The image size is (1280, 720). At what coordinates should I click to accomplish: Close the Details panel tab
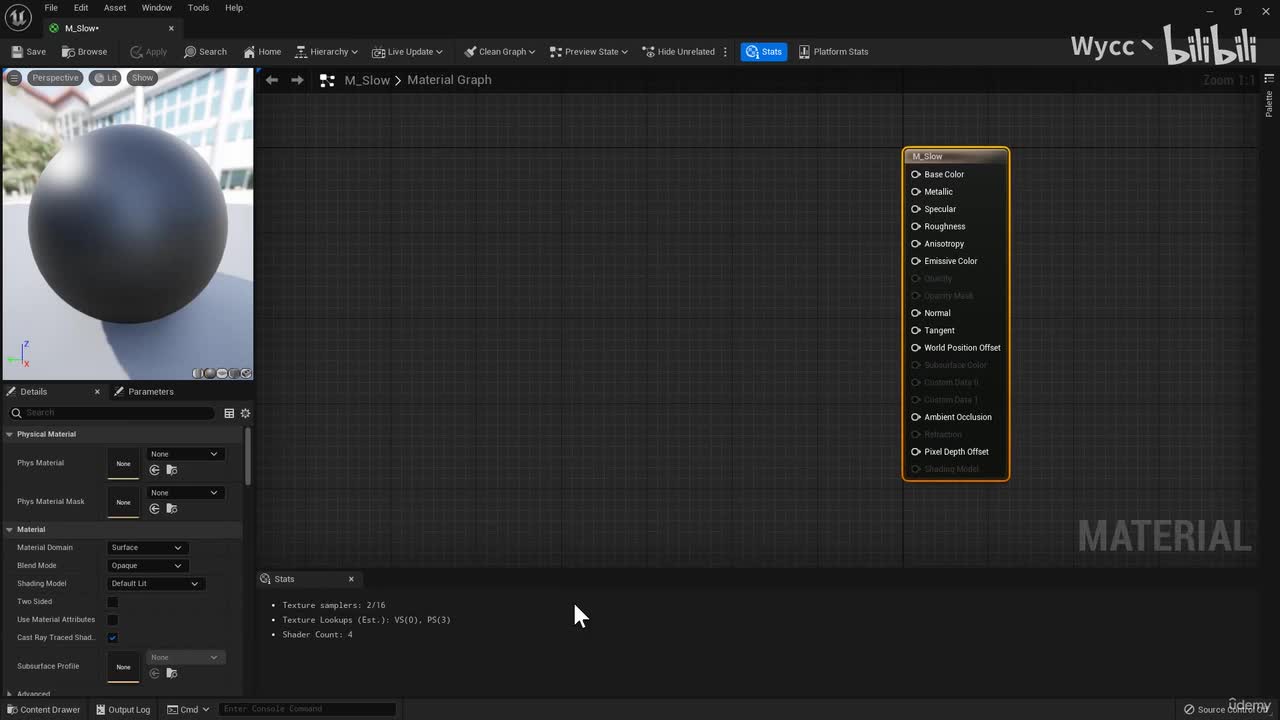pos(97,392)
